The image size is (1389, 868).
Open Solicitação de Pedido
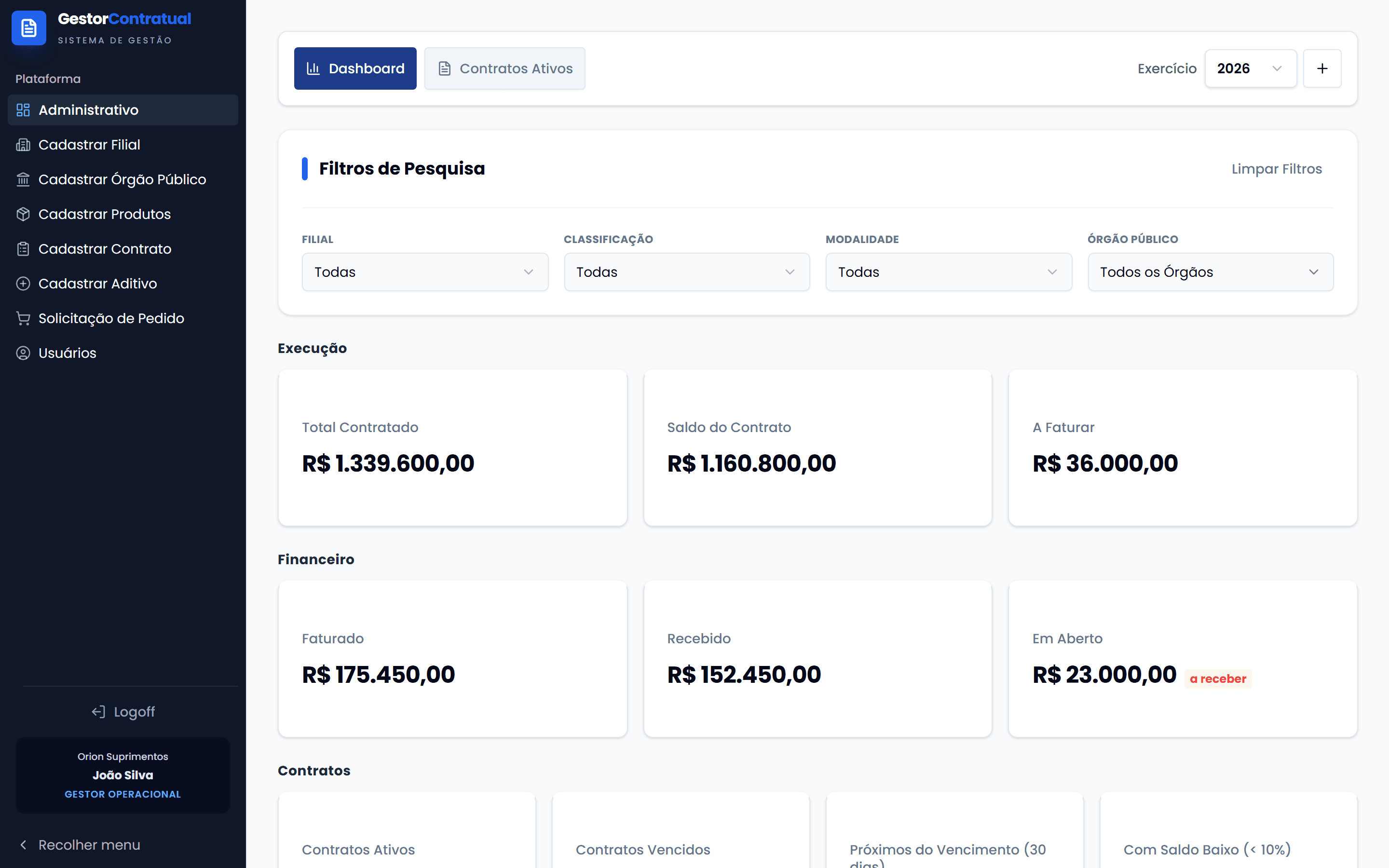pyautogui.click(x=123, y=318)
